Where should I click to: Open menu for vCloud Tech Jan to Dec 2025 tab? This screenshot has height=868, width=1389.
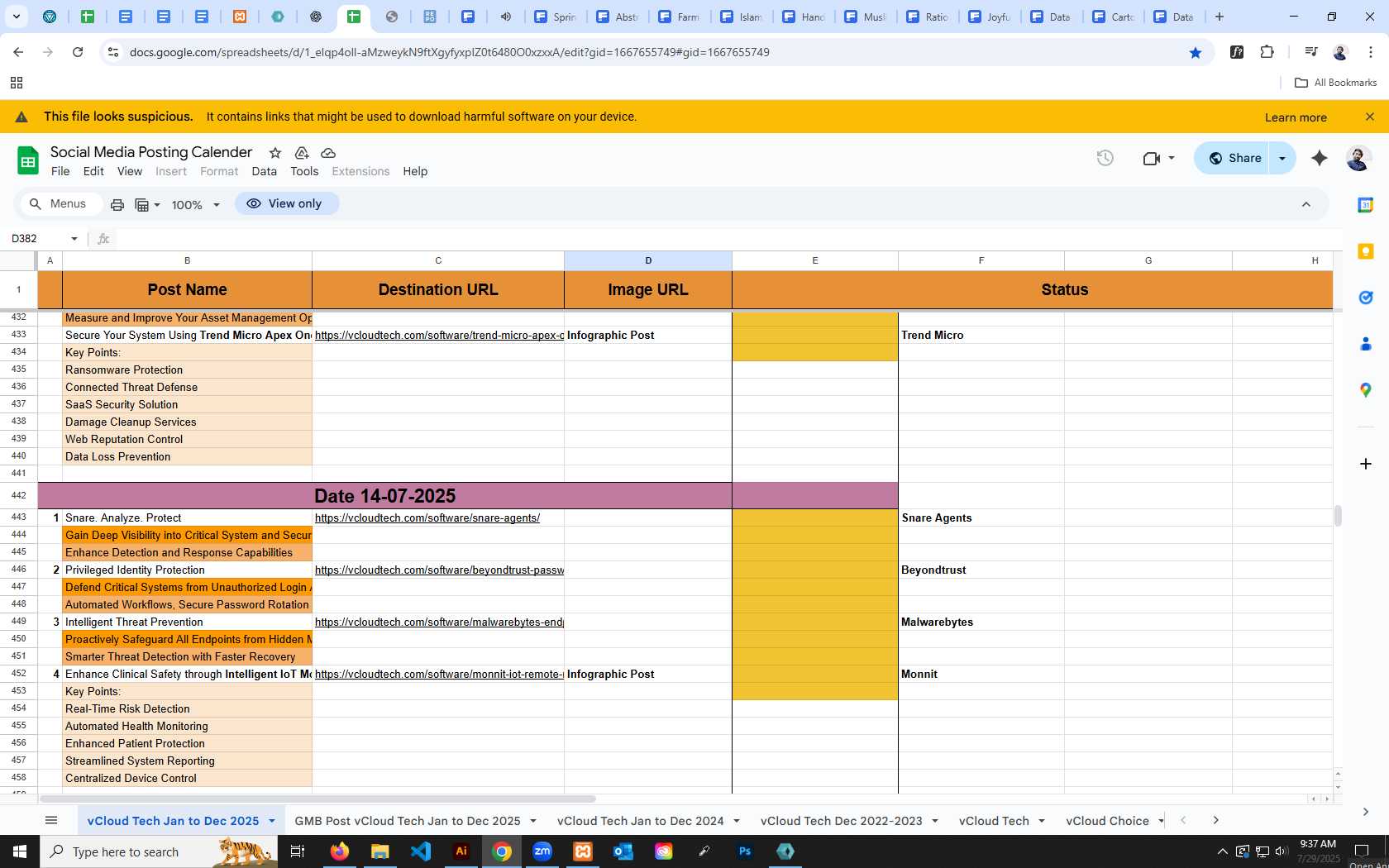tap(271, 821)
